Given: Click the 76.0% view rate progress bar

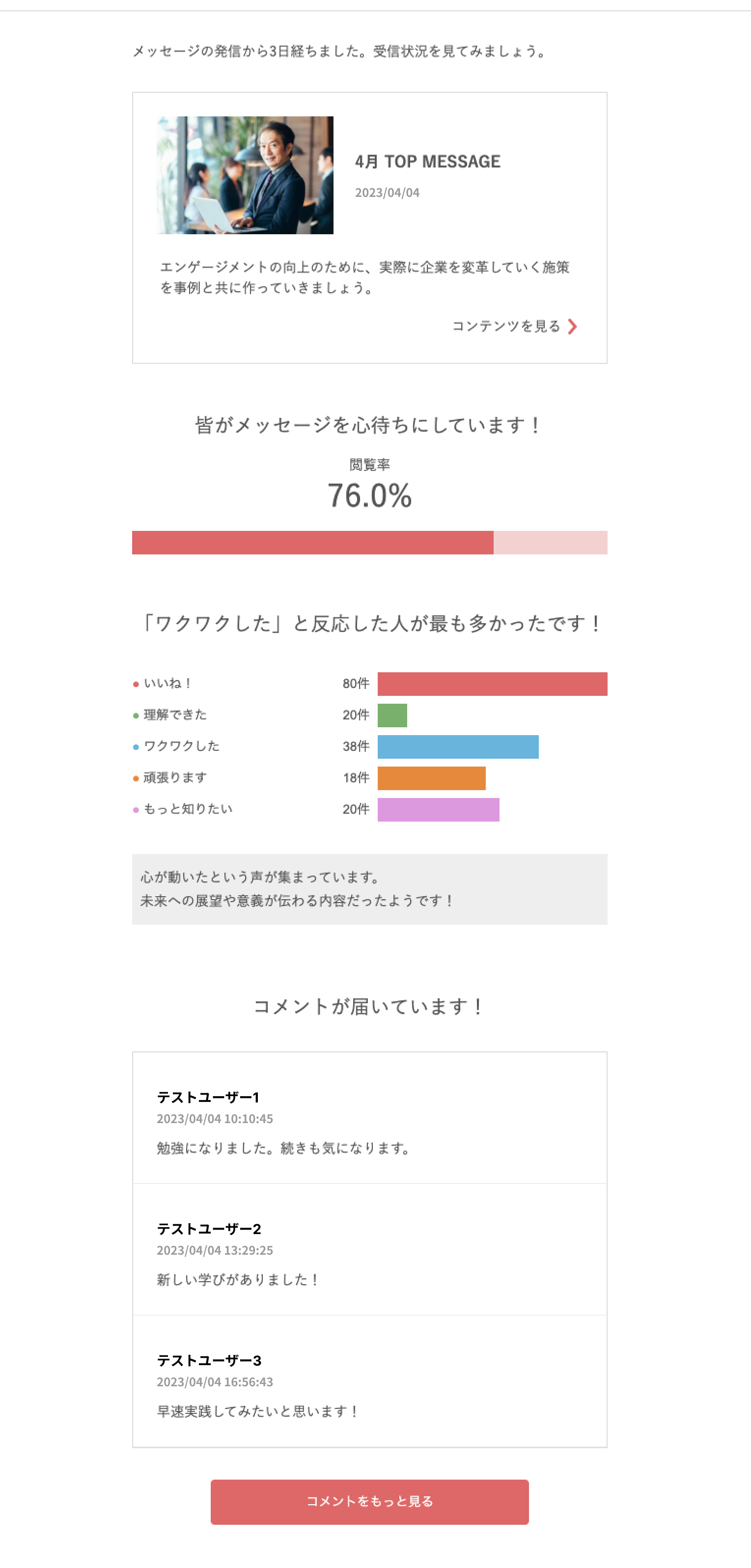Looking at the screenshot, I should click(369, 542).
